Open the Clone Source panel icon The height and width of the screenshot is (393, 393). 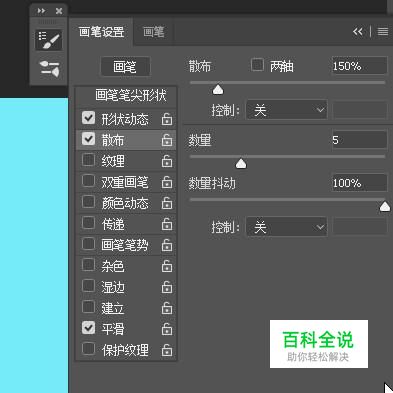[49, 68]
